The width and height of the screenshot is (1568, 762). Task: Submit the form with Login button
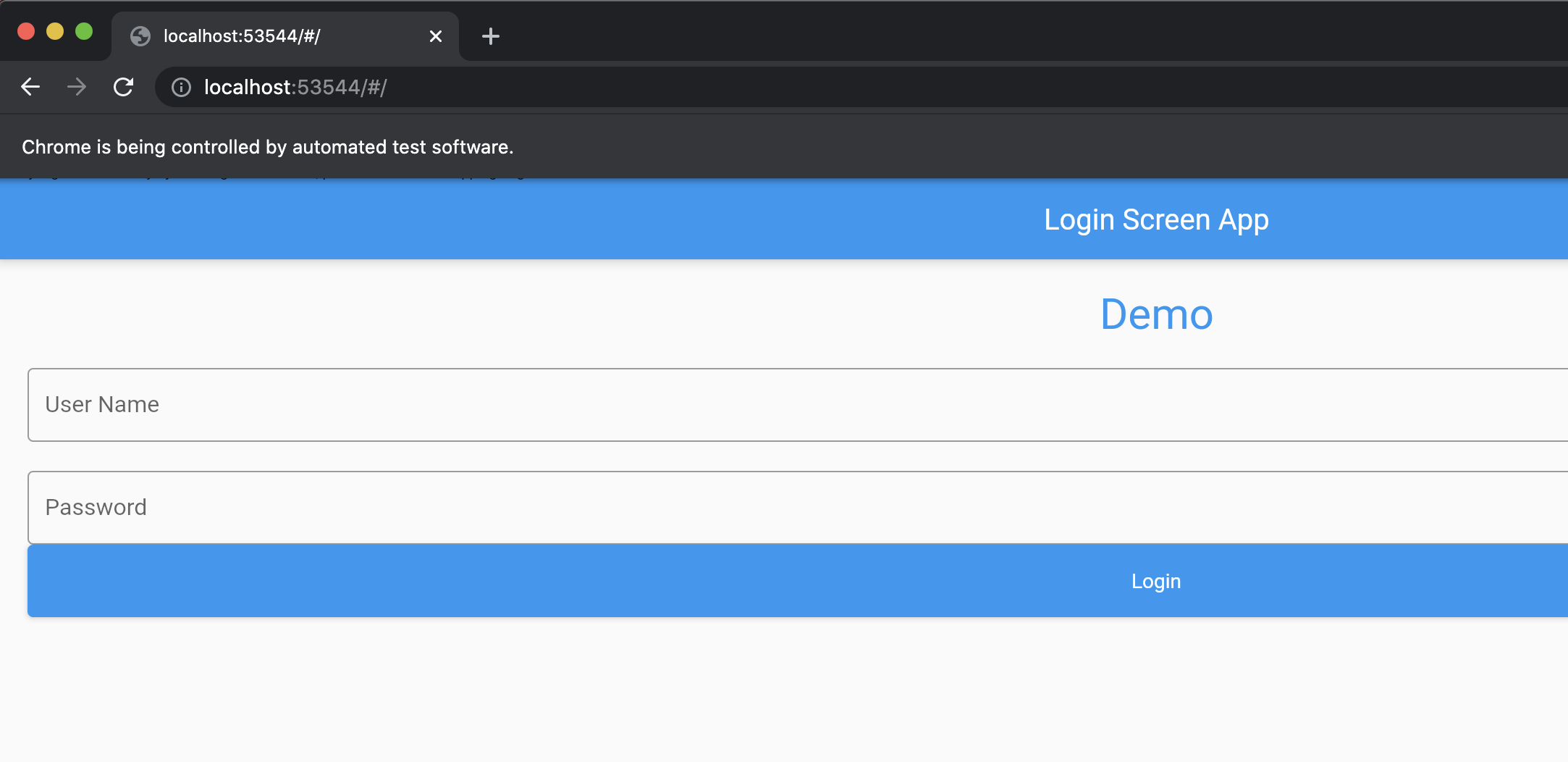[x=798, y=581]
